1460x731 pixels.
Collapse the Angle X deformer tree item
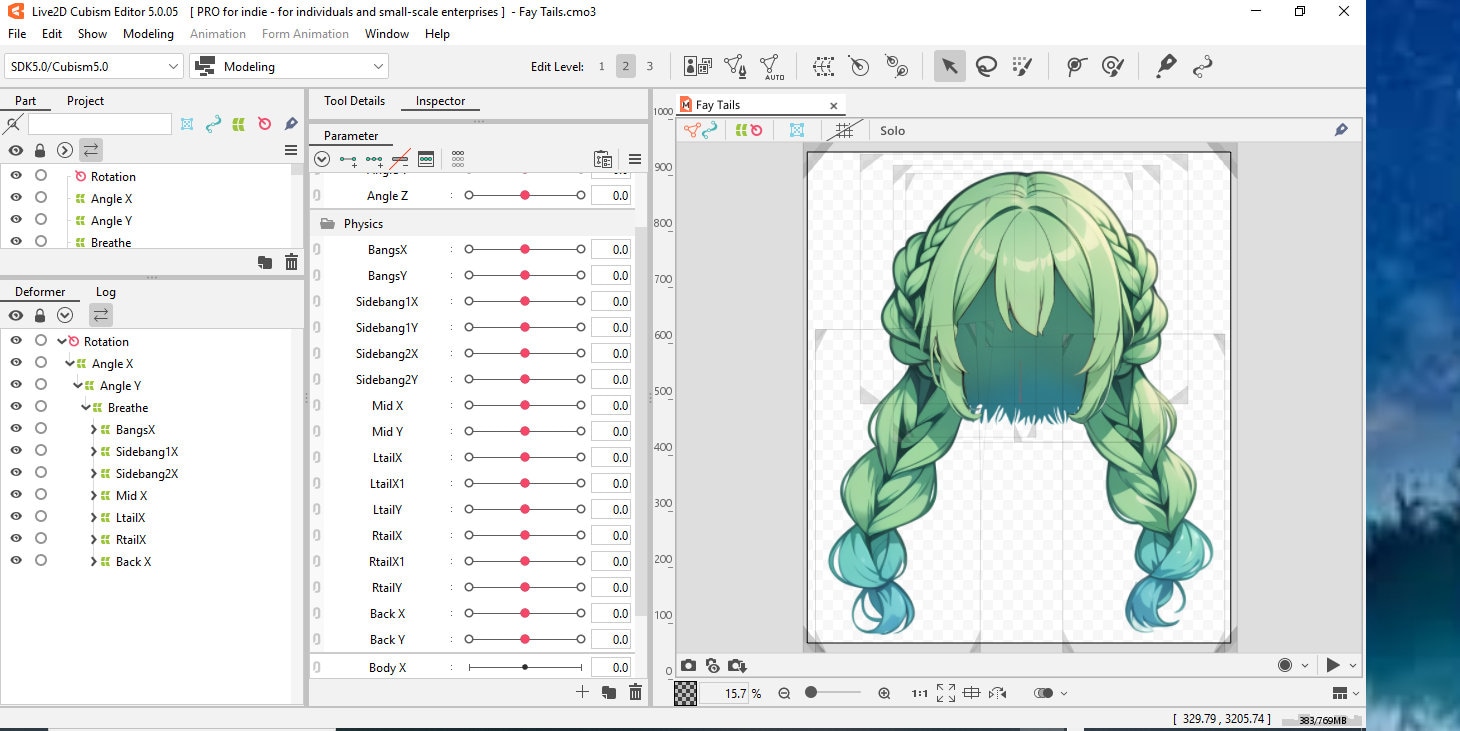pos(70,363)
